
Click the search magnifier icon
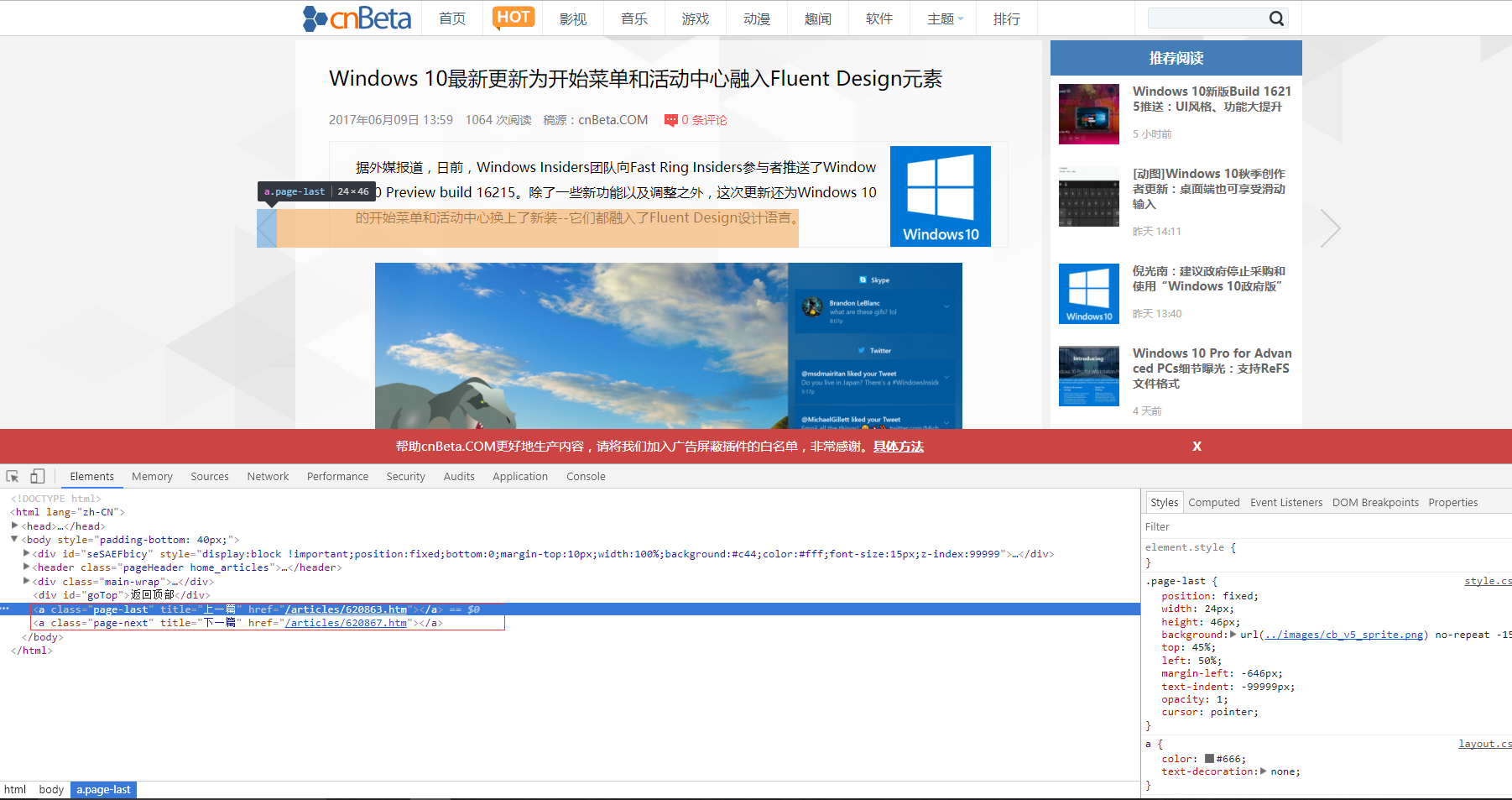[1275, 18]
